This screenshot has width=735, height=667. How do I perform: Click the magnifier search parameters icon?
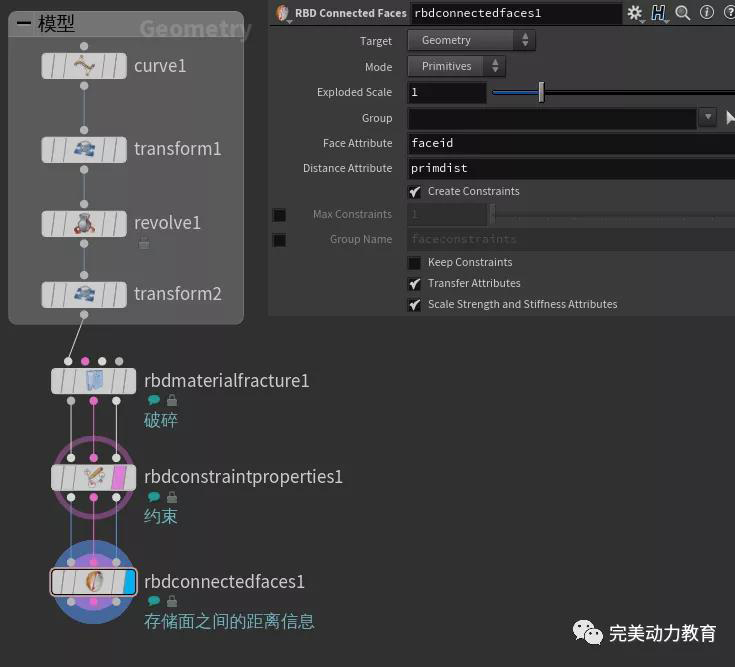(683, 13)
